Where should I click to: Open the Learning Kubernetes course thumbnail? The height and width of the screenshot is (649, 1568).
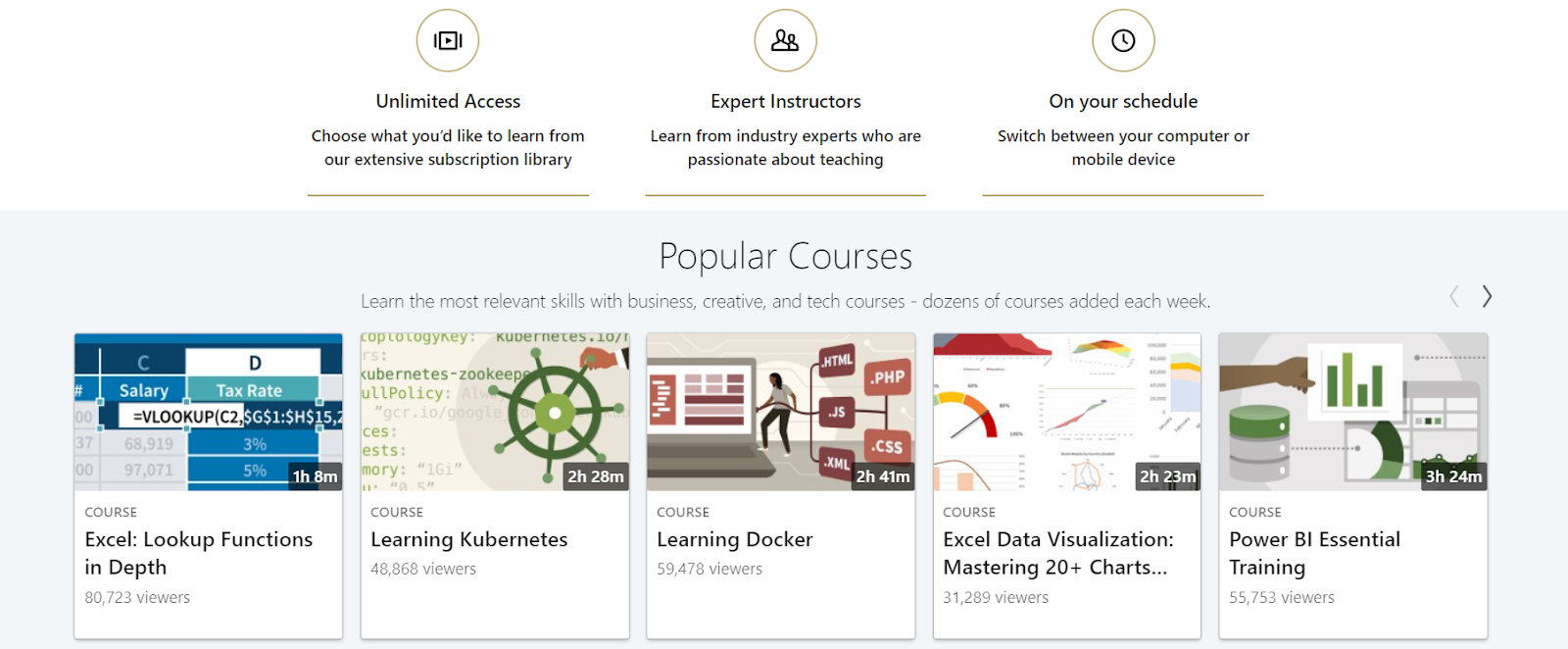pyautogui.click(x=495, y=412)
